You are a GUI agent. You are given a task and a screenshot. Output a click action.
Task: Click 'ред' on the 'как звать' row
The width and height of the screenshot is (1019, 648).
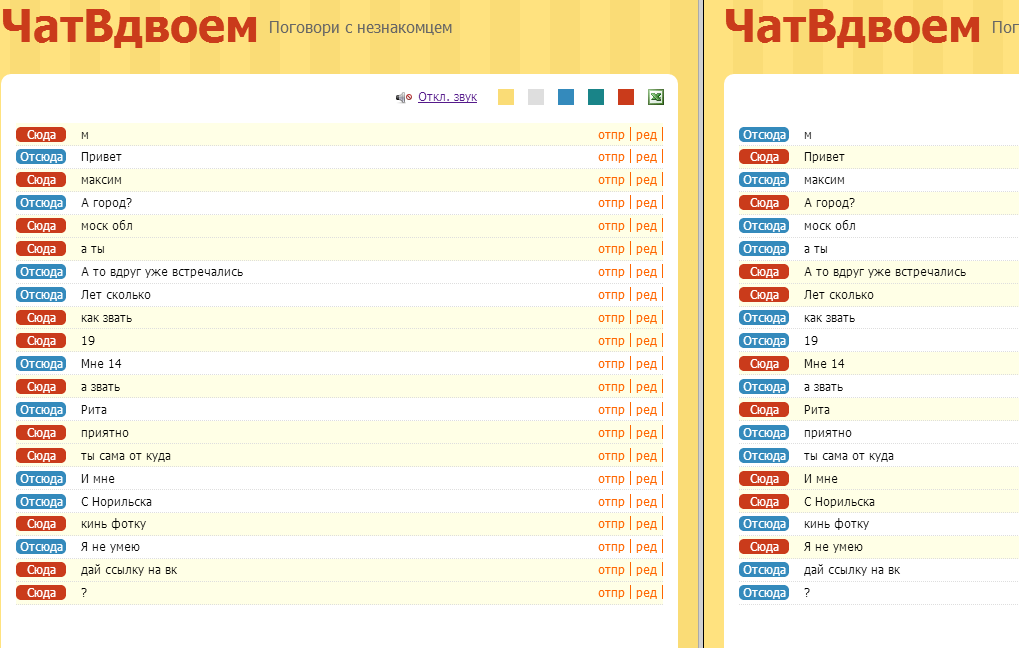646,318
